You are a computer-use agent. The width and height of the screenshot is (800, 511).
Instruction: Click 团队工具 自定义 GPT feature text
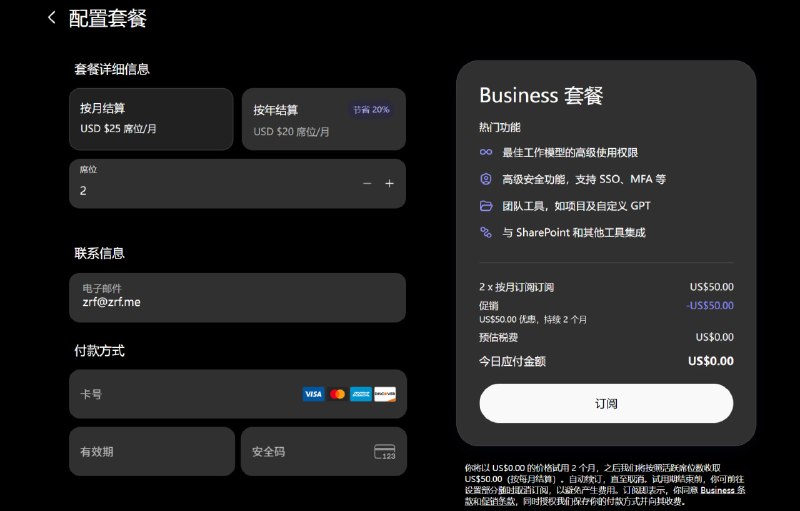(x=576, y=206)
